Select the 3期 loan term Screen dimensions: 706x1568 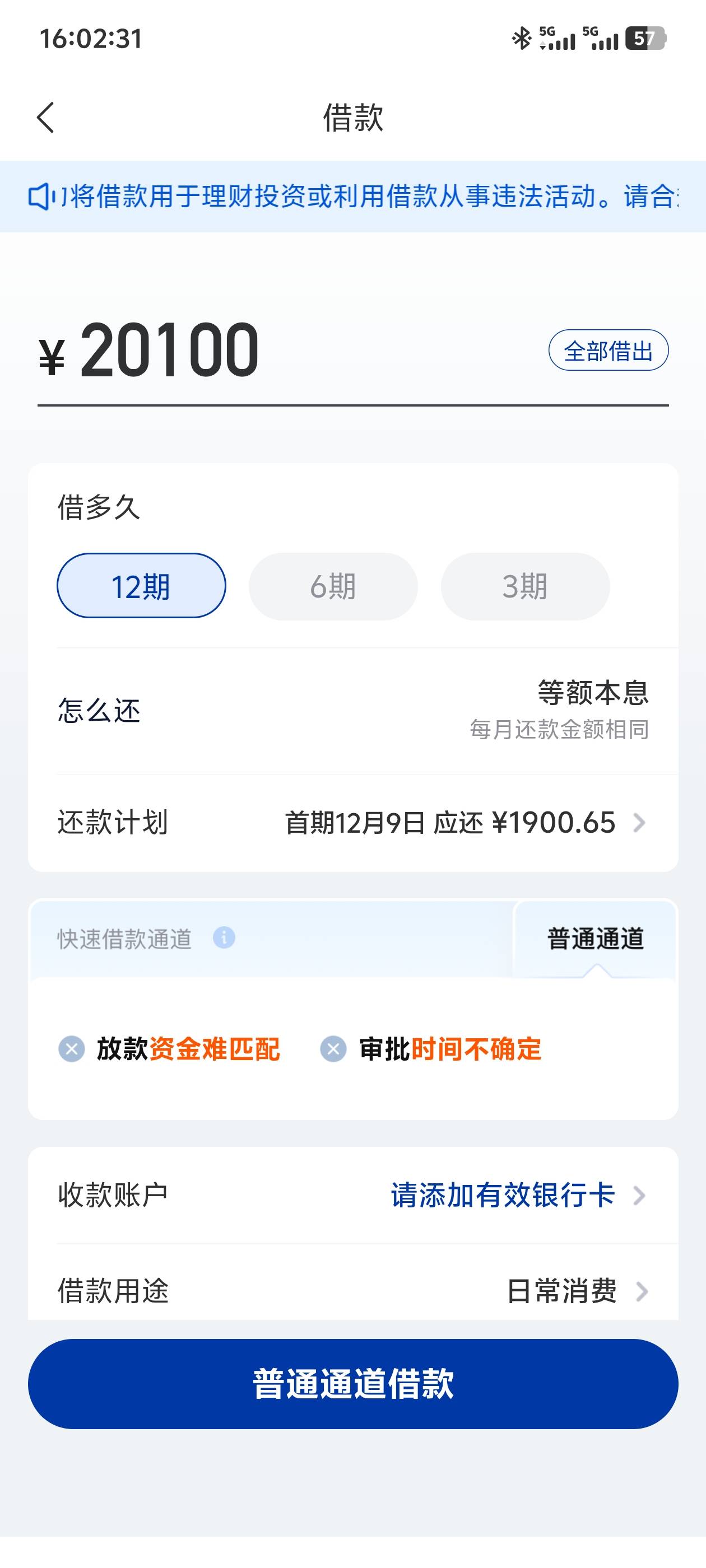524,586
